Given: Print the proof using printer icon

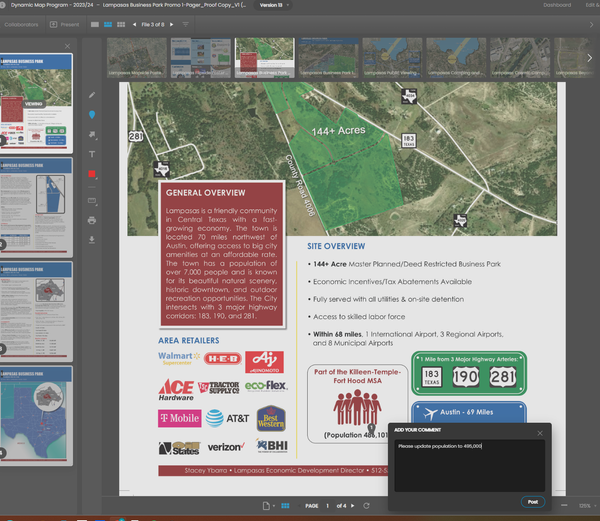Looking at the screenshot, I should 92,220.
